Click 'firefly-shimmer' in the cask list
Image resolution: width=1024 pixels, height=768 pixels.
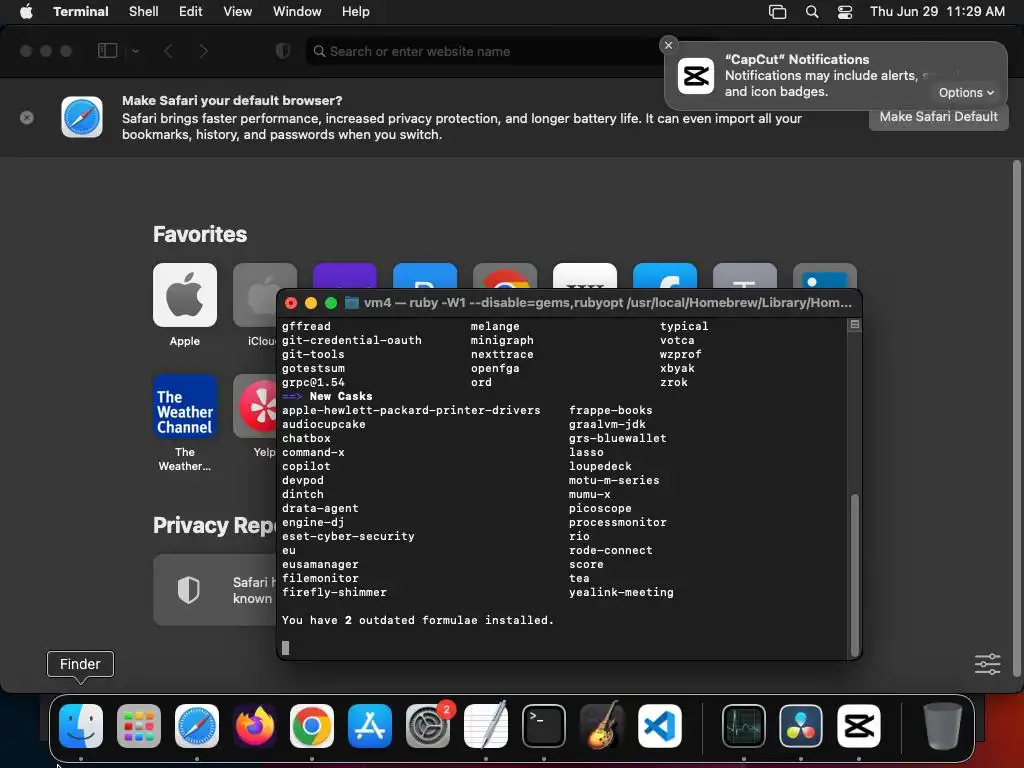[334, 592]
